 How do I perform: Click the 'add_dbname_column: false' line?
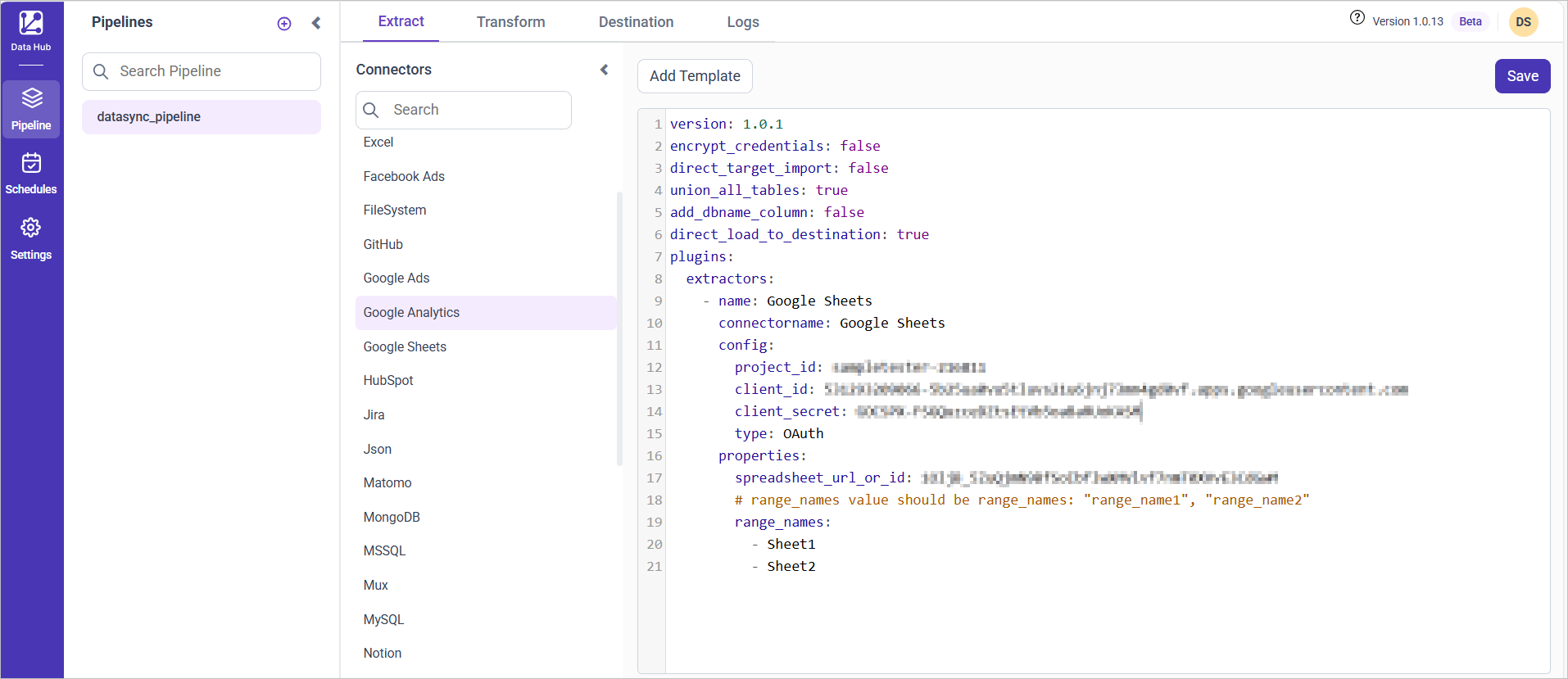[767, 213]
